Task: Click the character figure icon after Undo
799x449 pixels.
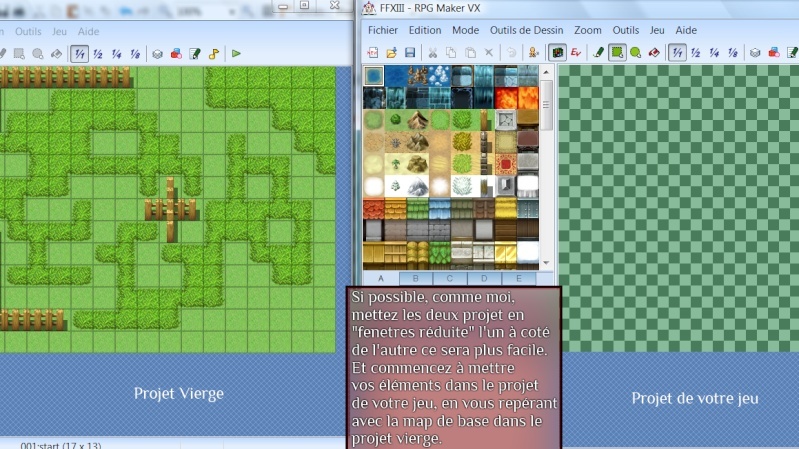Action: [534, 53]
